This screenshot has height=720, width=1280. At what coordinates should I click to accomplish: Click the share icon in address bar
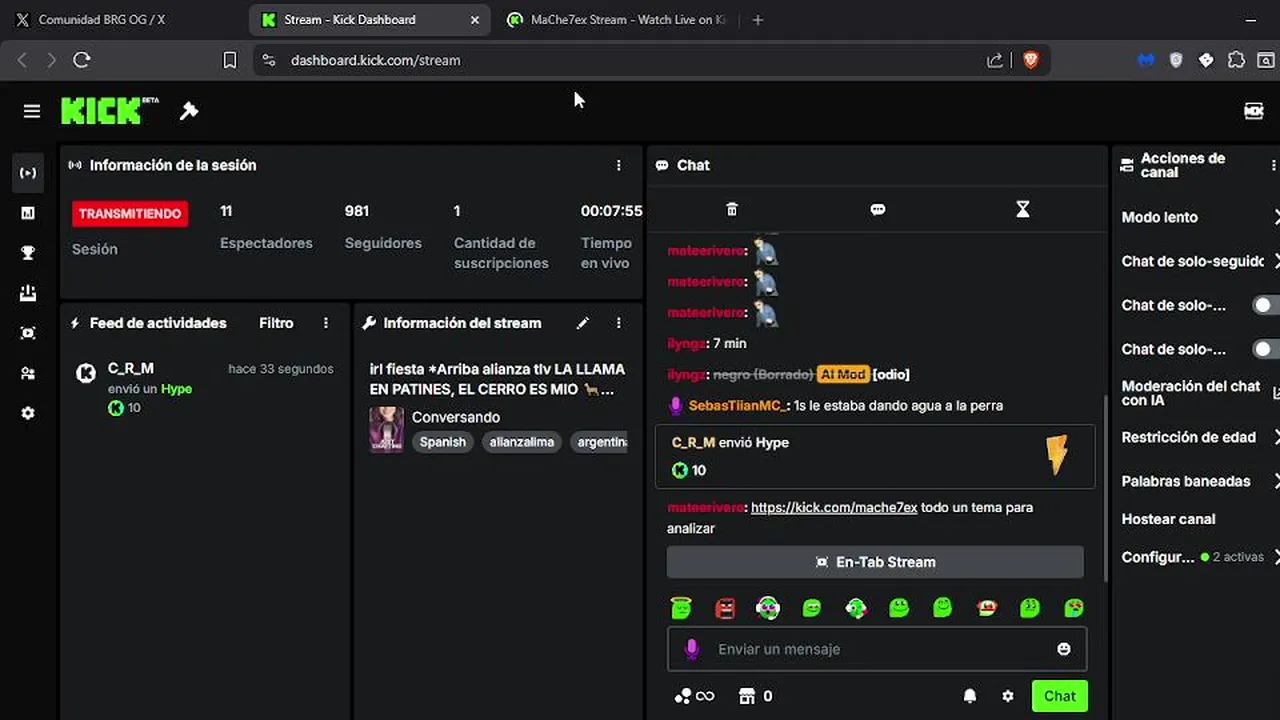coord(995,60)
